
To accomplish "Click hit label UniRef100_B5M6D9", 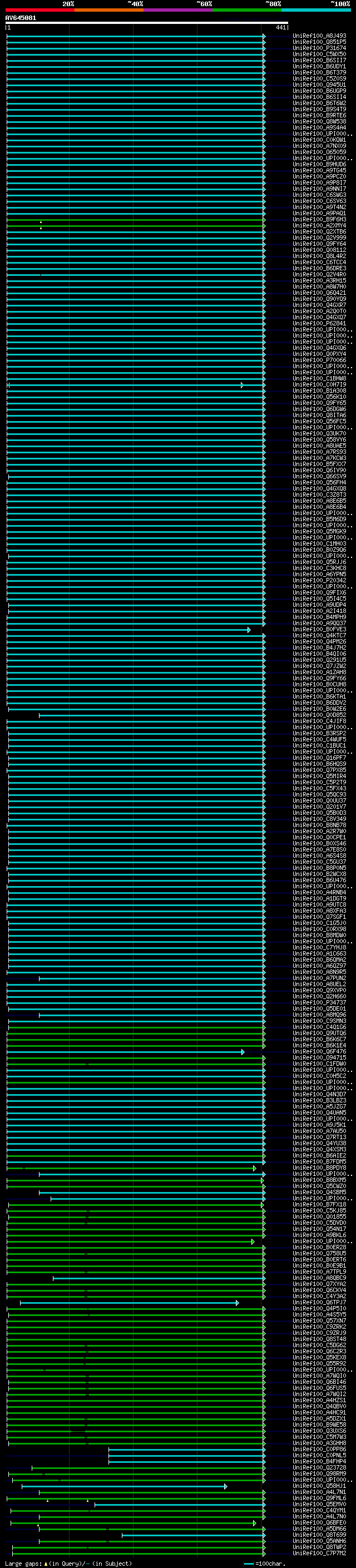I will (x=319, y=519).
